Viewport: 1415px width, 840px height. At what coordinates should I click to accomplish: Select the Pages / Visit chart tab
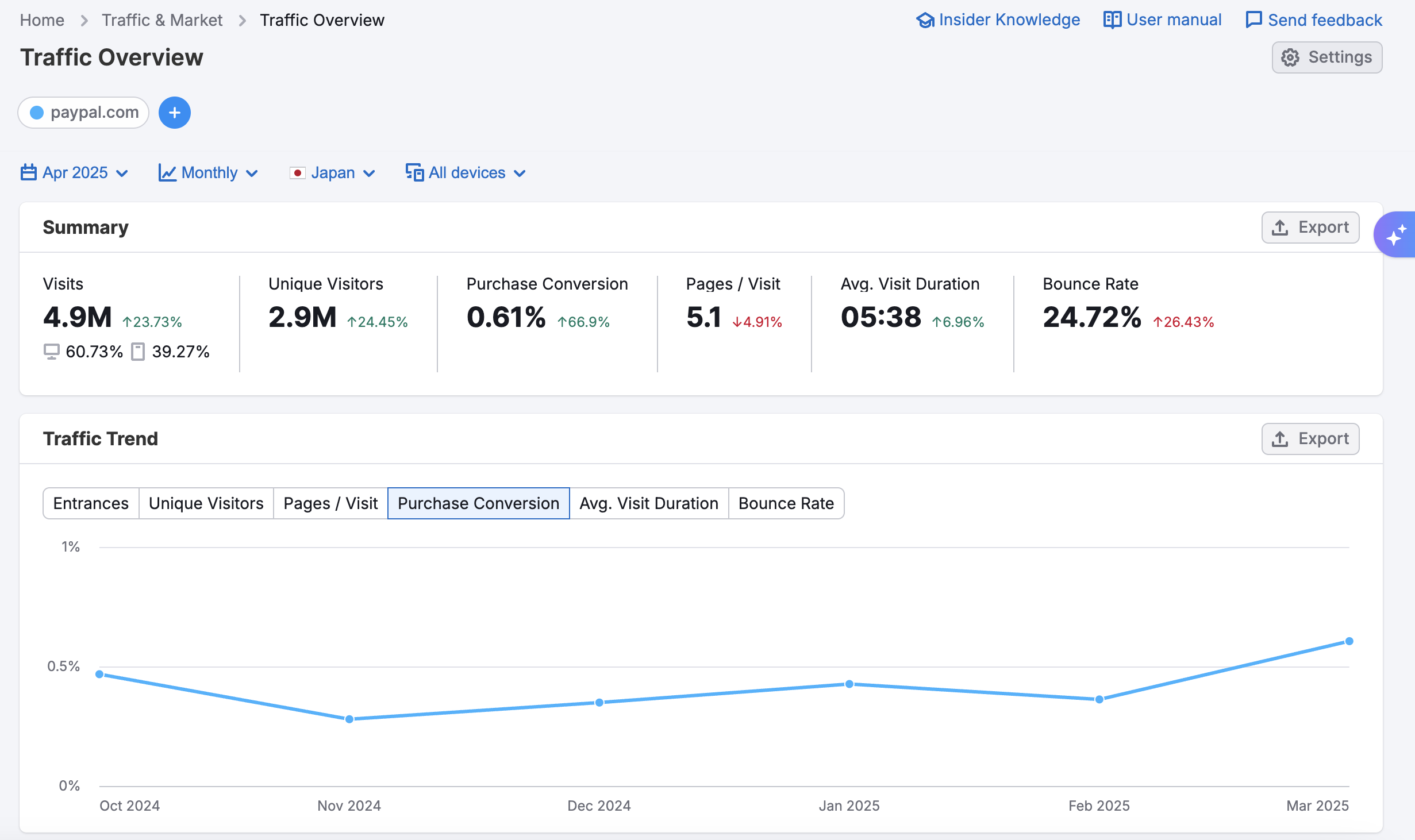[330, 503]
